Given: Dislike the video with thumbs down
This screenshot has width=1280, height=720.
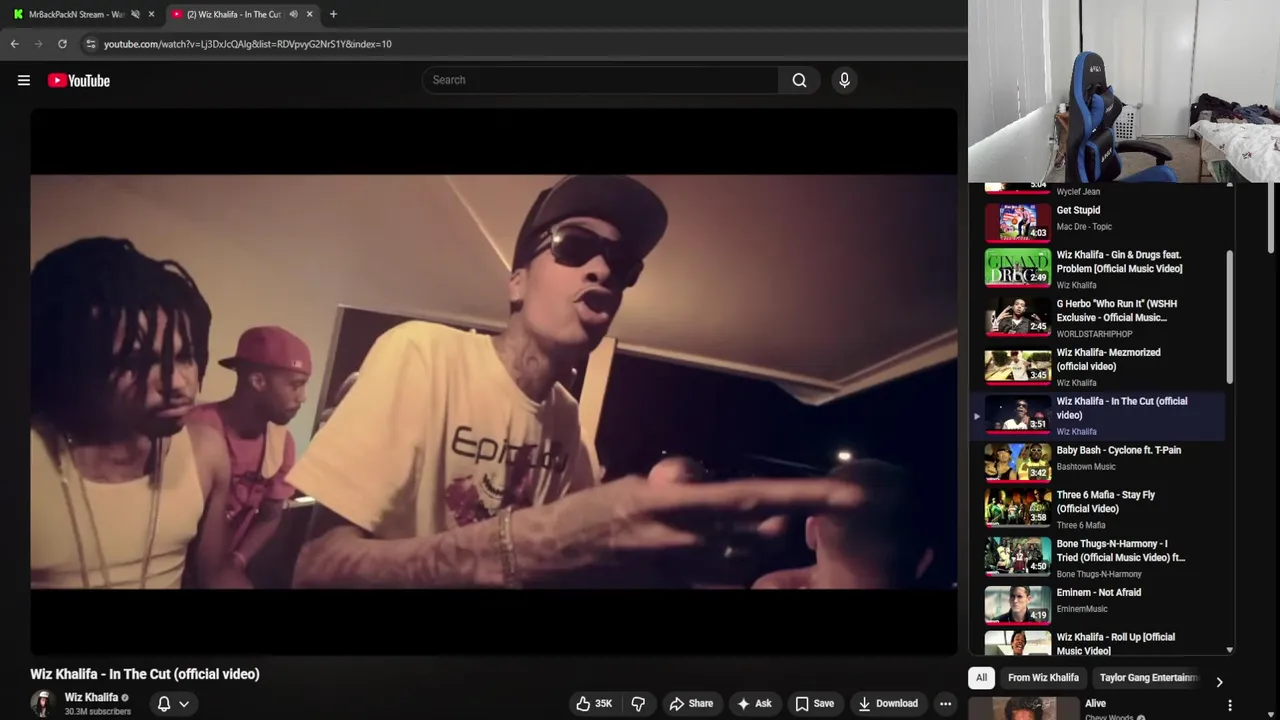Looking at the screenshot, I should click(x=638, y=704).
